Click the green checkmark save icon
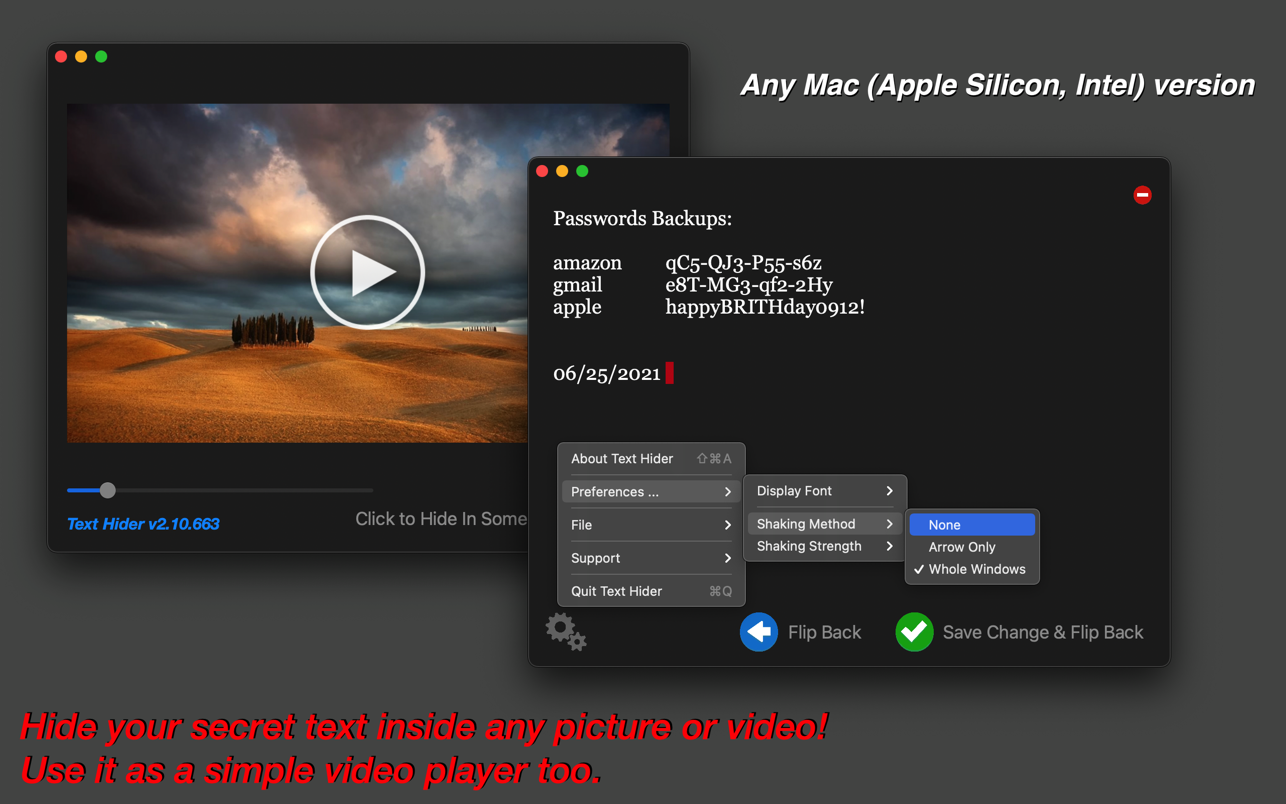 click(x=914, y=632)
